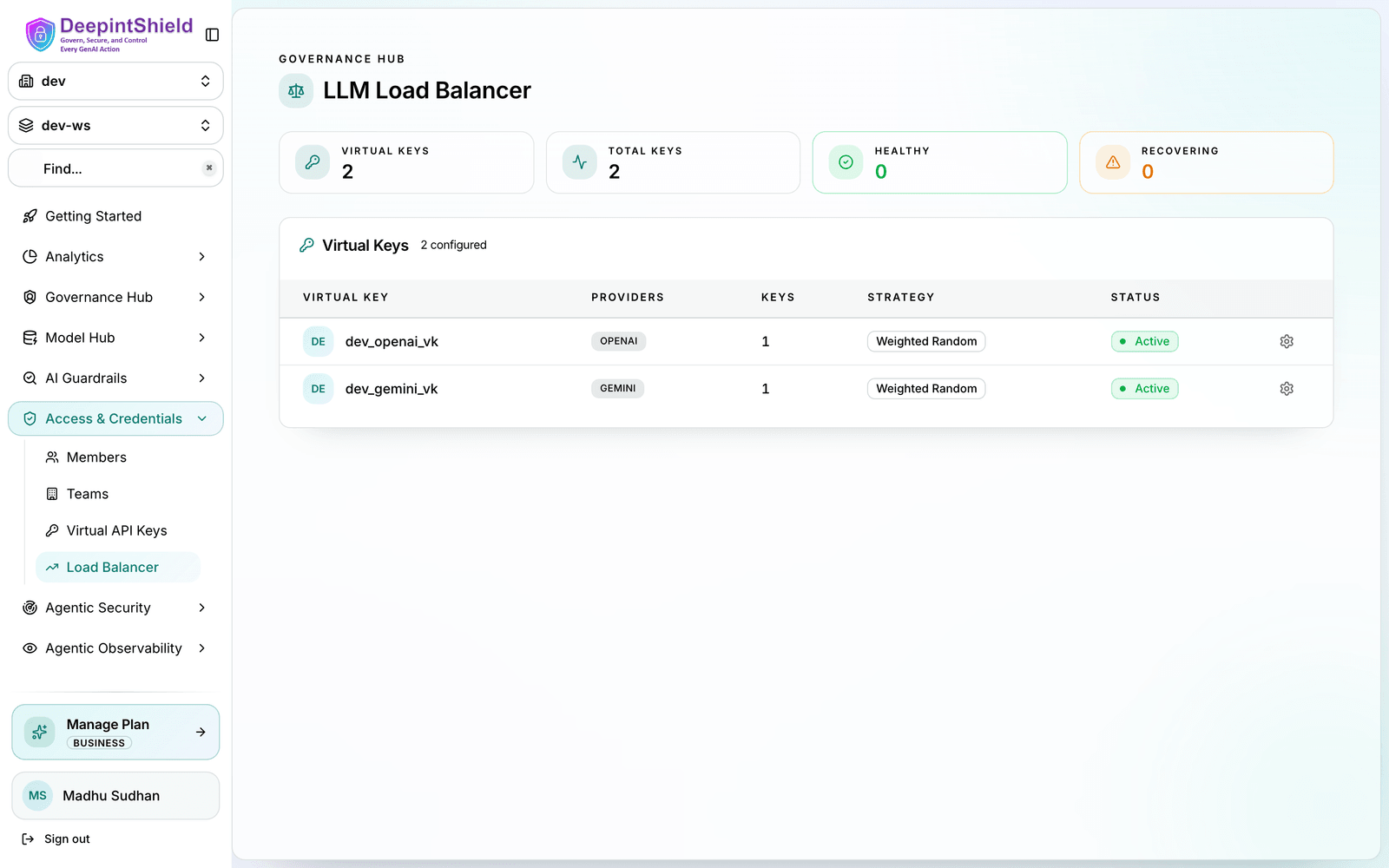Click the Agentic Security target icon
Image resolution: width=1389 pixels, height=868 pixels.
30,608
